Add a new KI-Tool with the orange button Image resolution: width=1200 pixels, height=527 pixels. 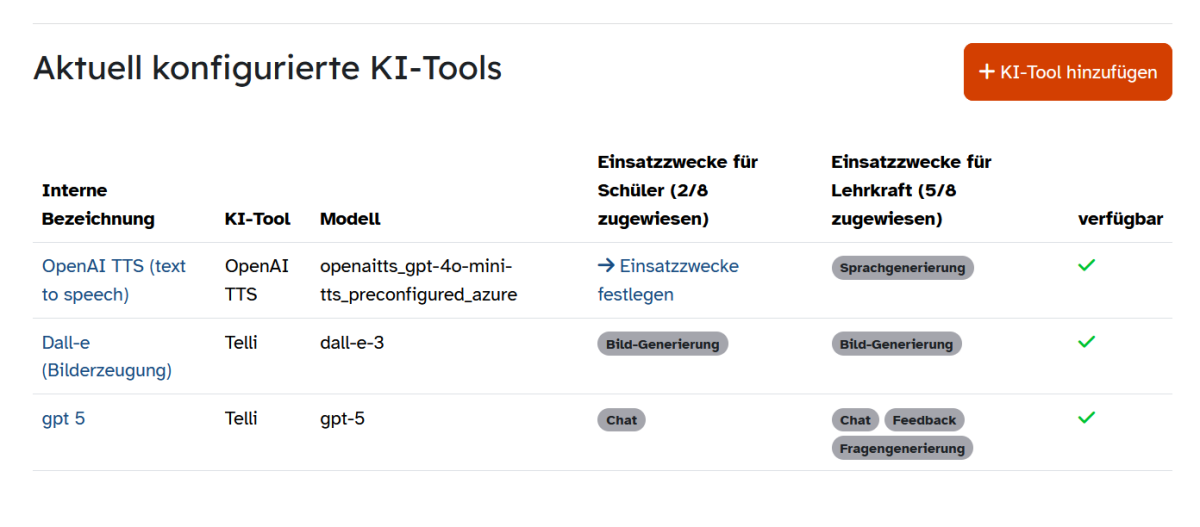click(x=1067, y=72)
